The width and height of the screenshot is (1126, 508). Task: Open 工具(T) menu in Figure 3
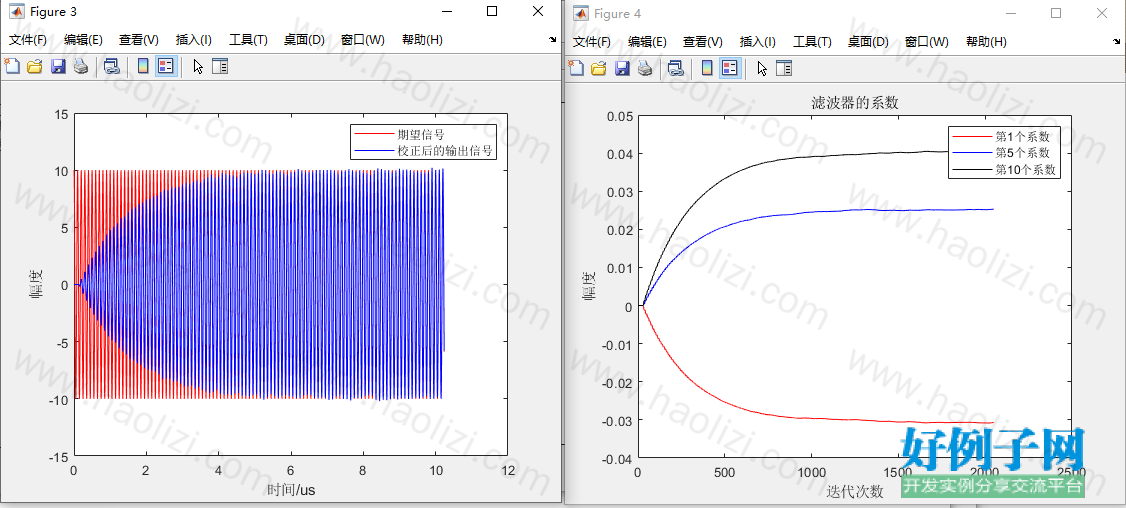[248, 40]
